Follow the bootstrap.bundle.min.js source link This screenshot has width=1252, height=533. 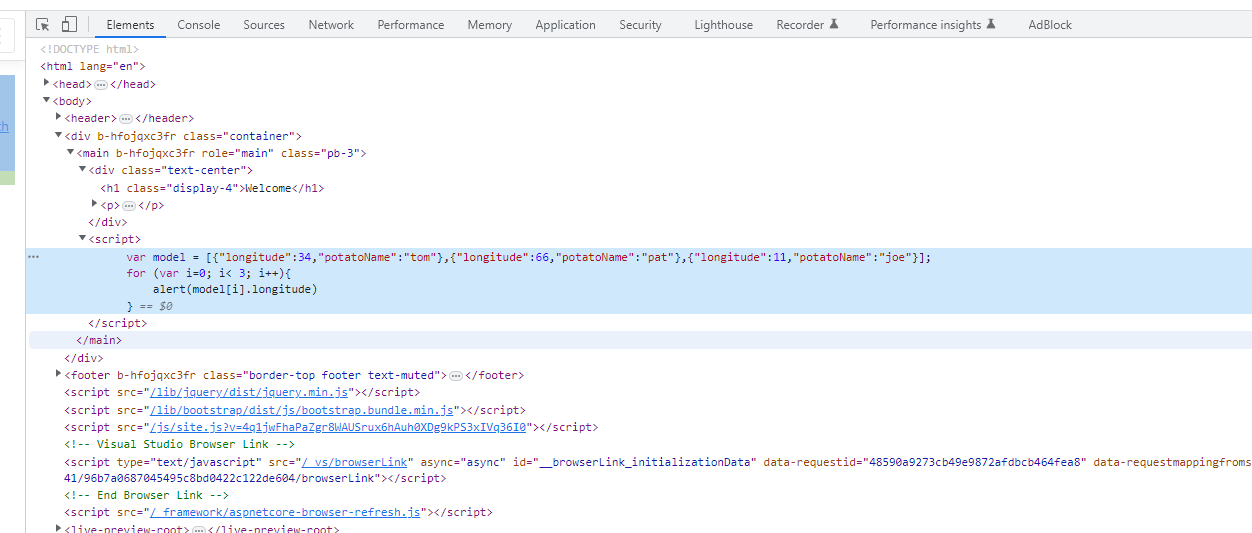pyautogui.click(x=301, y=410)
